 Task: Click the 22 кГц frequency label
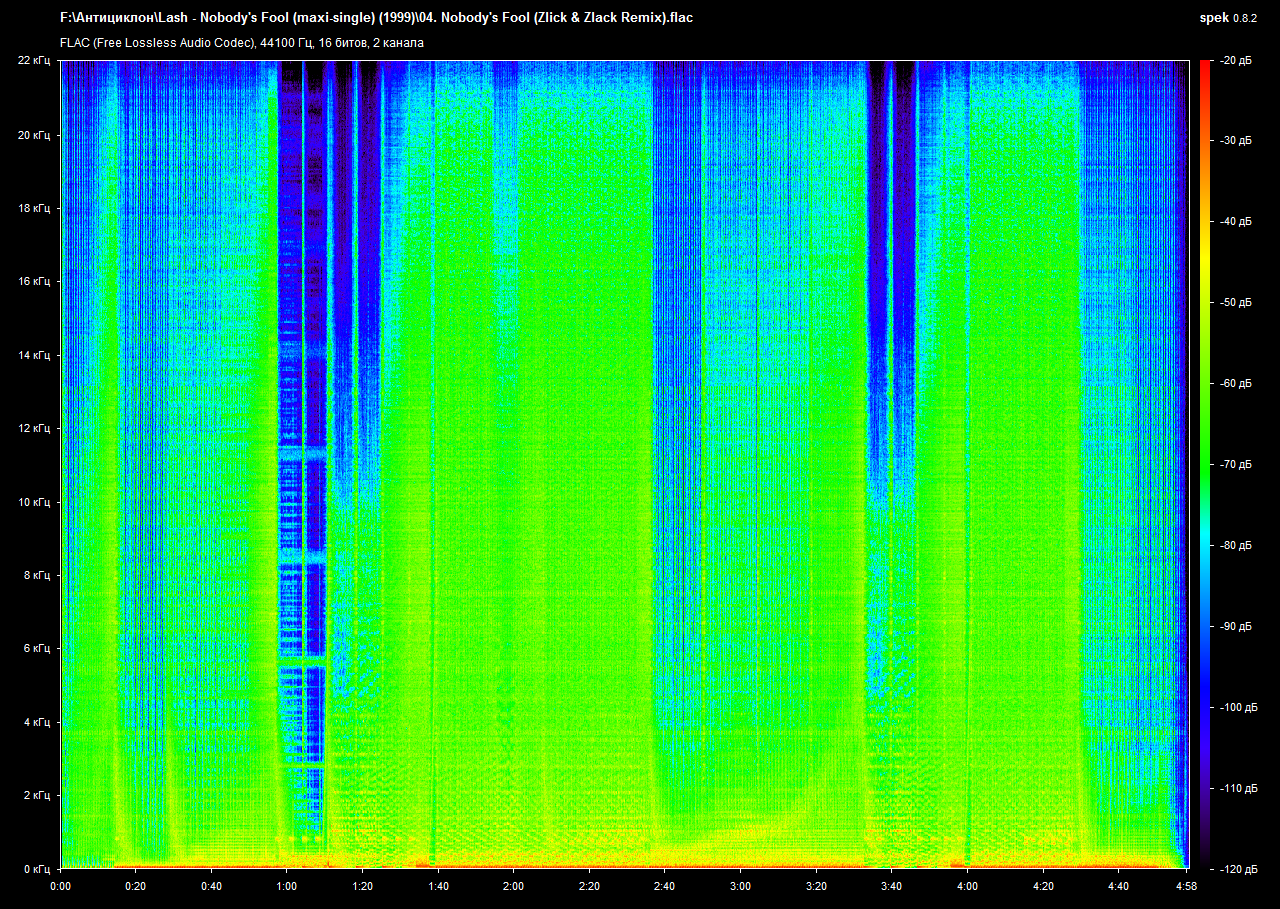click(33, 61)
